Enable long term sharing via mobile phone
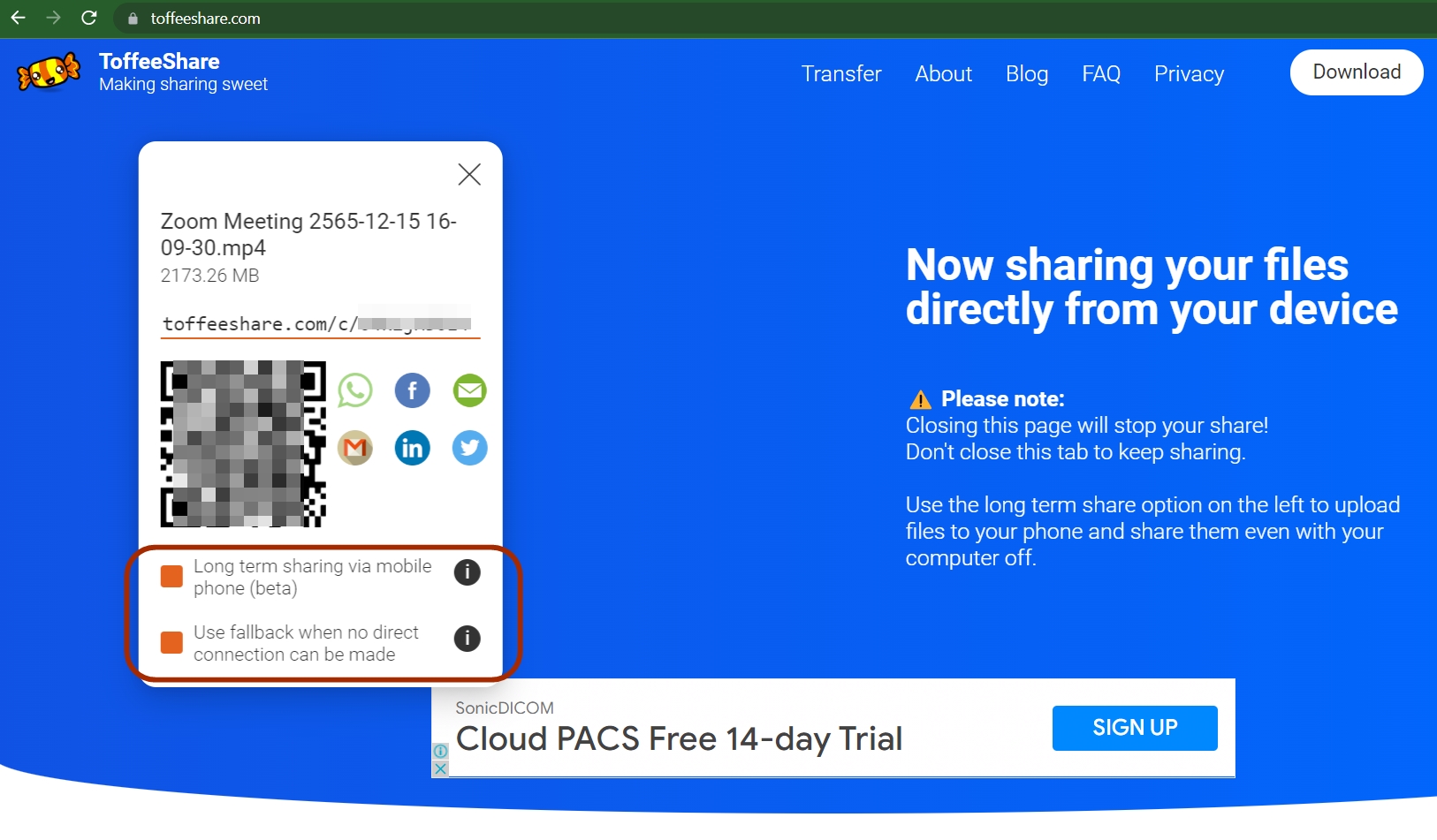The width and height of the screenshot is (1437, 840). click(x=171, y=576)
